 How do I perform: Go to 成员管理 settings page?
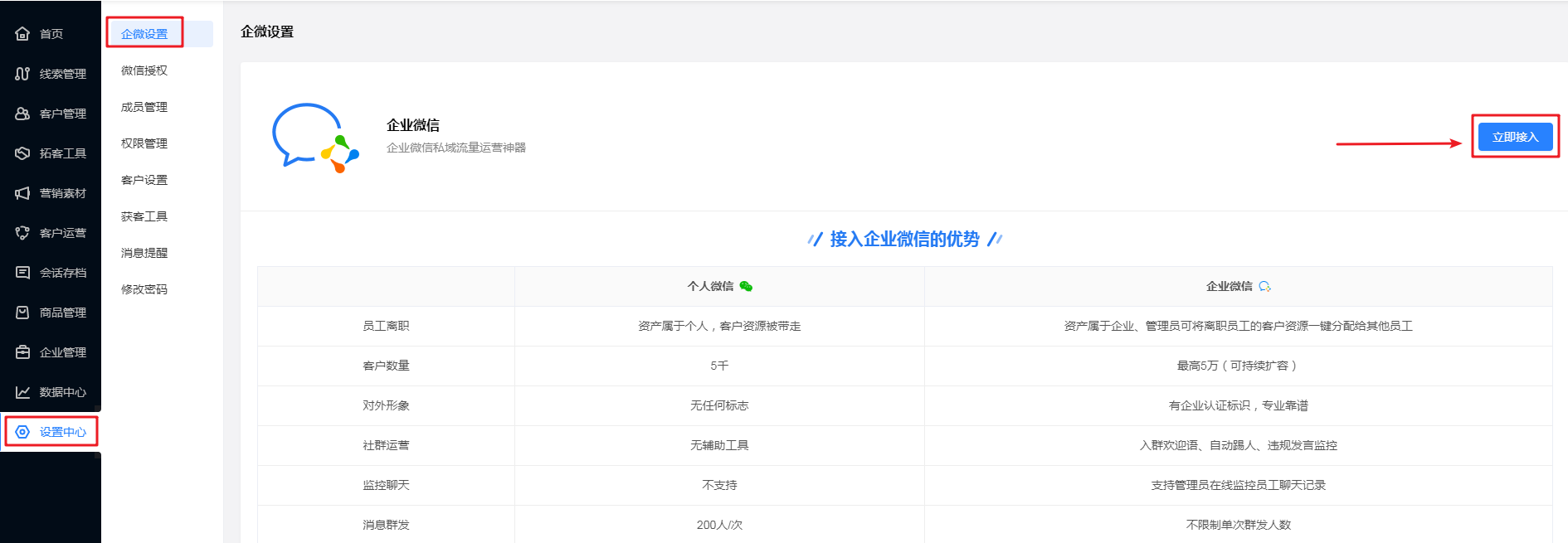click(x=144, y=107)
